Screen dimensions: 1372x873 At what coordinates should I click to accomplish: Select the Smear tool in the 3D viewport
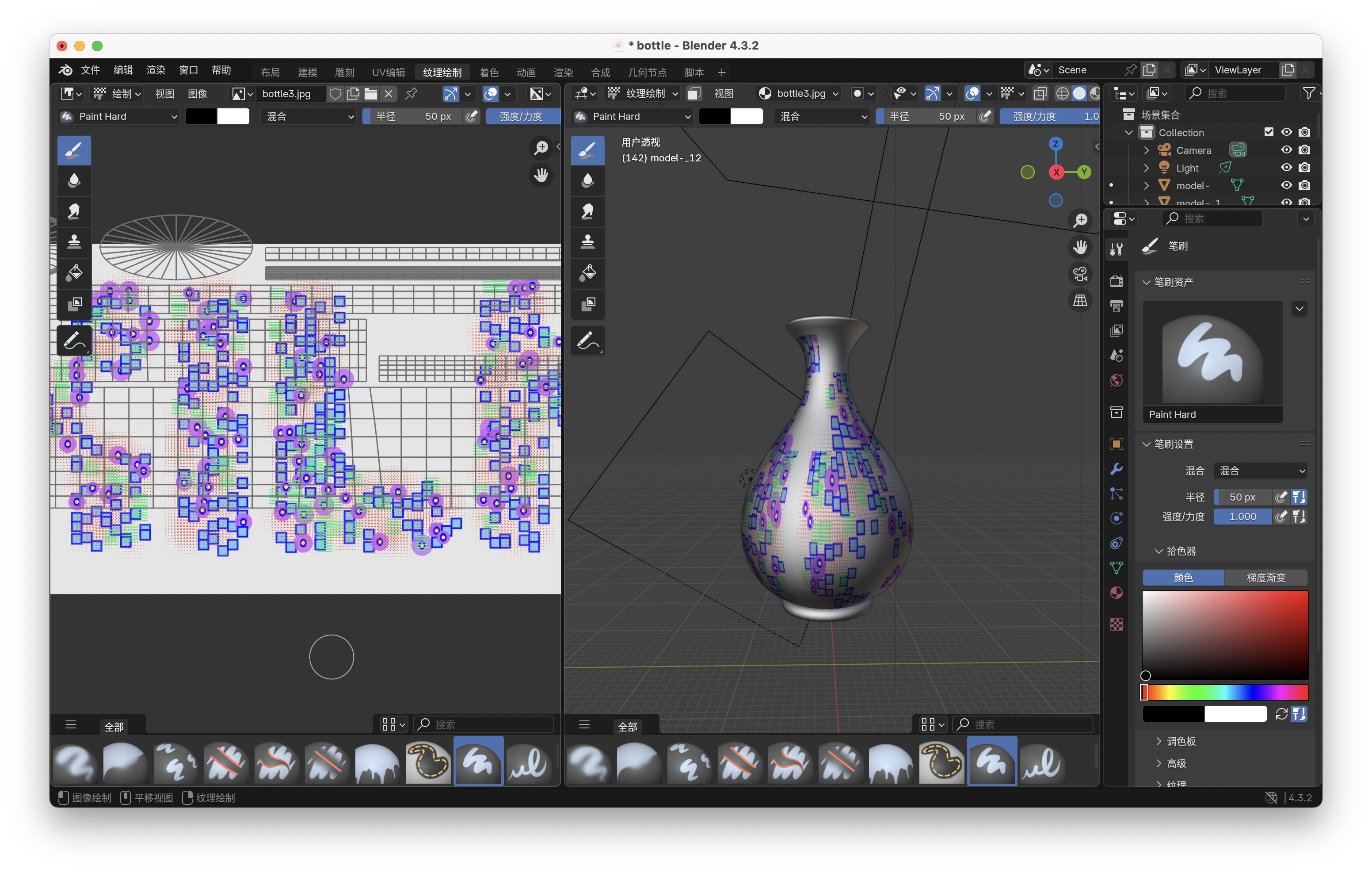(x=587, y=211)
